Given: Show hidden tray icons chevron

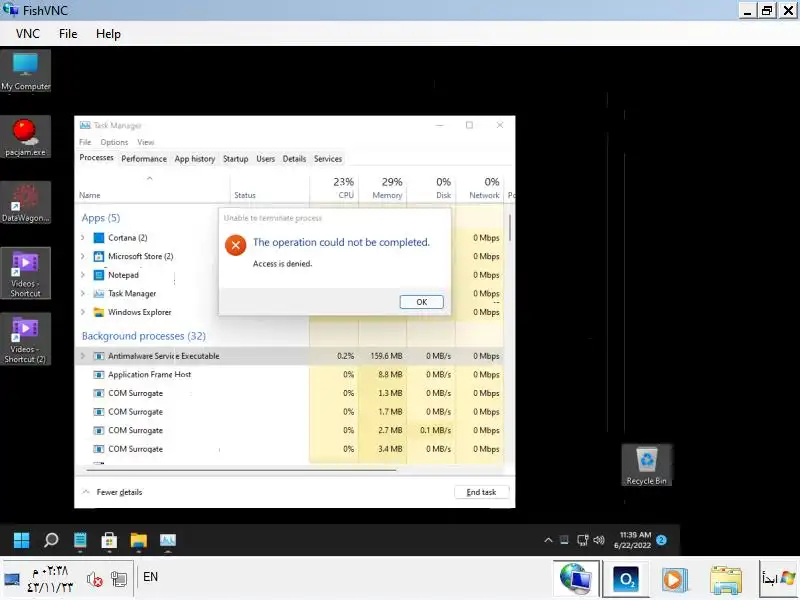Looking at the screenshot, I should pos(548,540).
